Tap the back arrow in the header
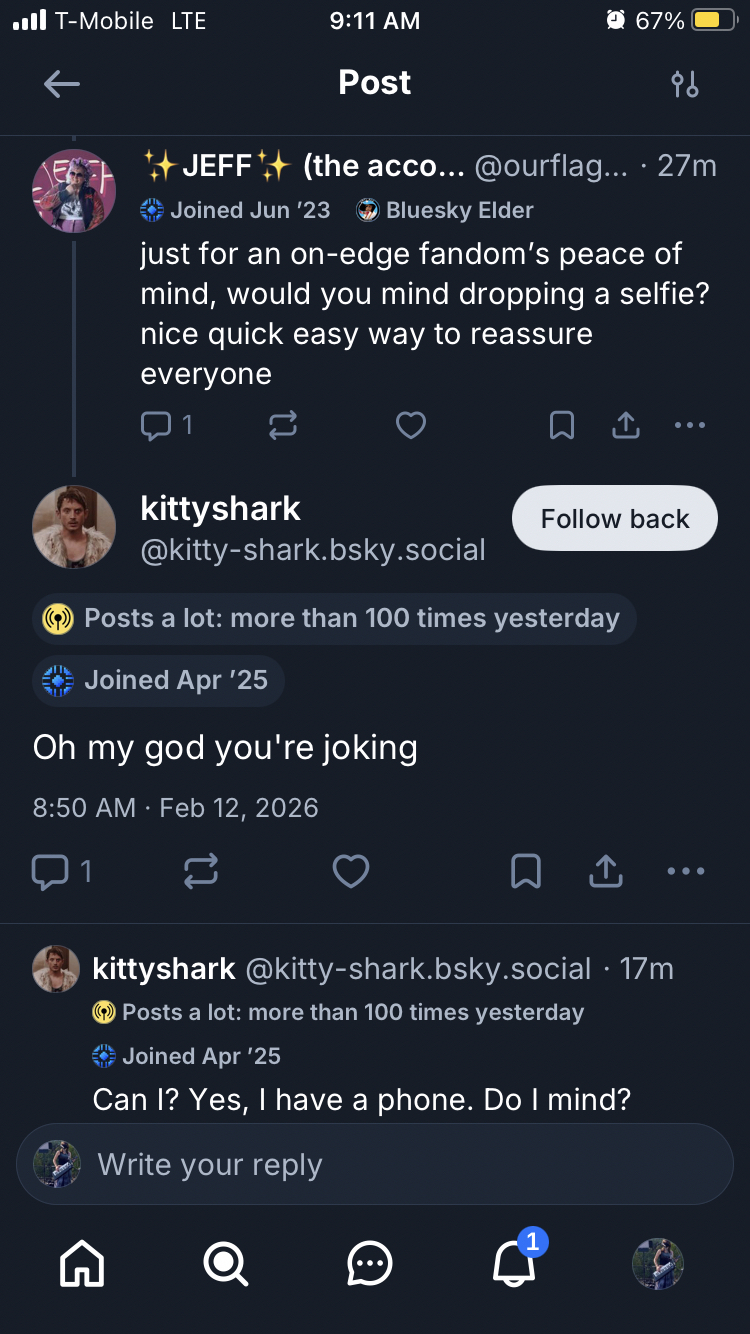This screenshot has width=750, height=1334. click(62, 84)
